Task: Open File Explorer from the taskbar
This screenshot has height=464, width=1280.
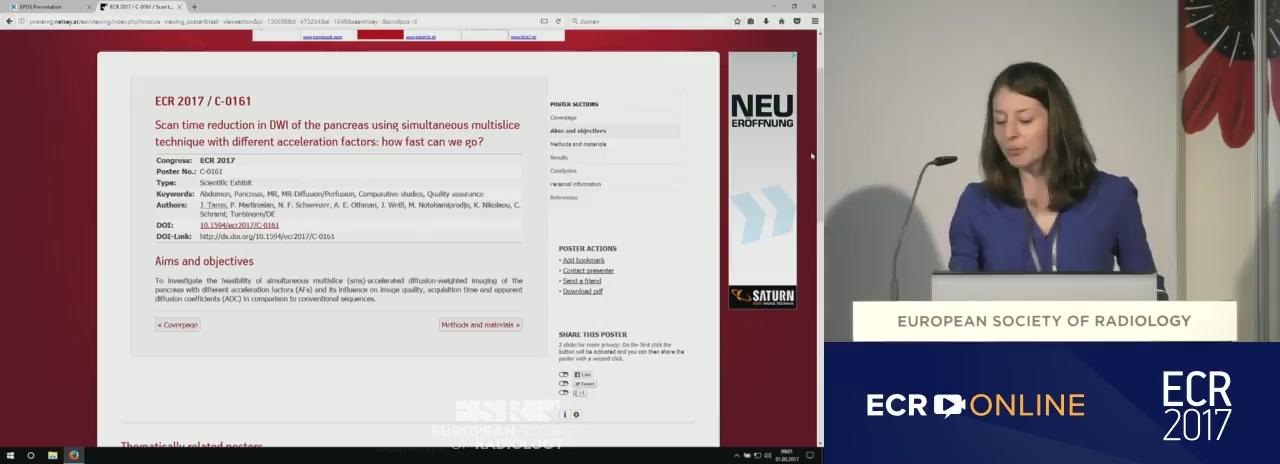Action: pos(52,456)
